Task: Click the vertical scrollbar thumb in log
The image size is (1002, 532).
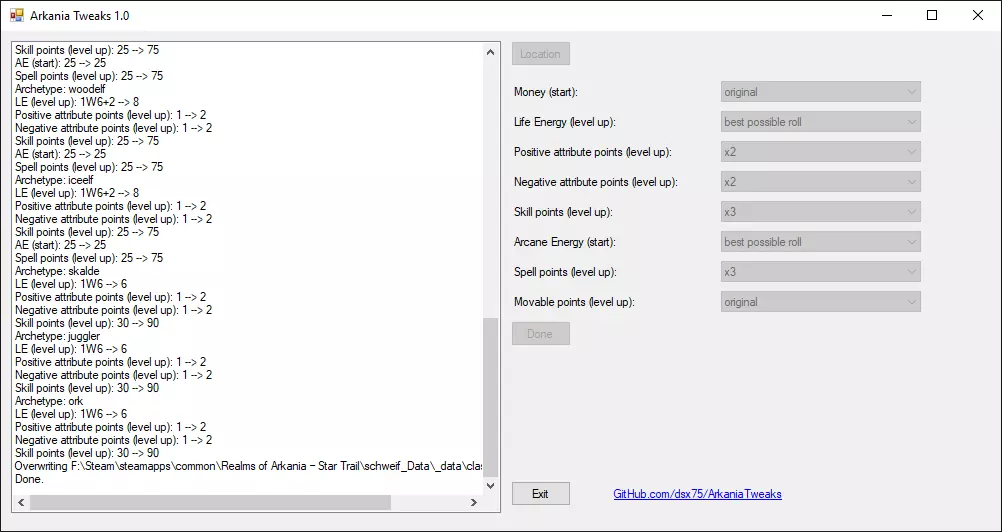Action: pyautogui.click(x=490, y=397)
